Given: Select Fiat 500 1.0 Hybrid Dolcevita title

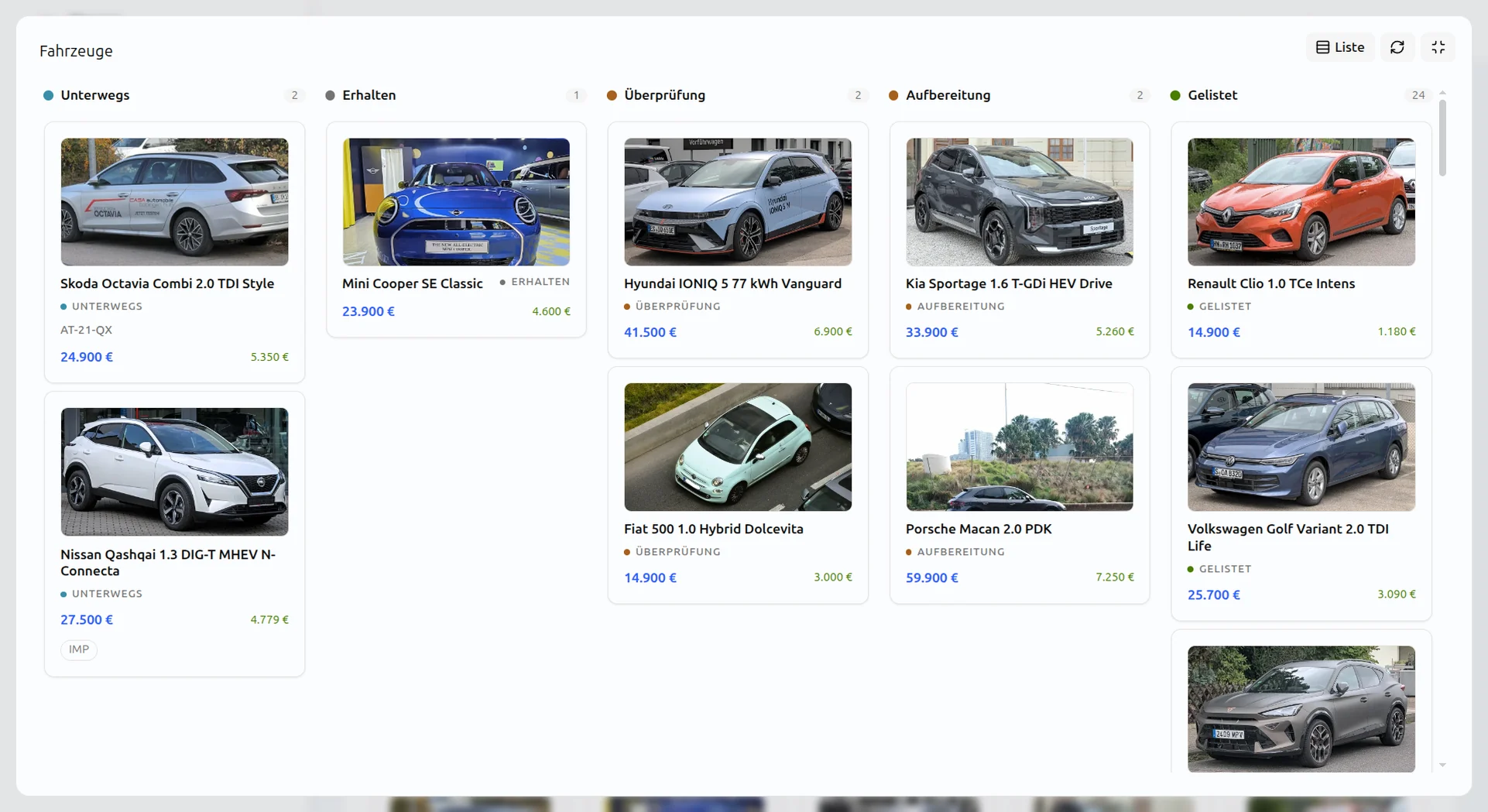Looking at the screenshot, I should [x=714, y=529].
